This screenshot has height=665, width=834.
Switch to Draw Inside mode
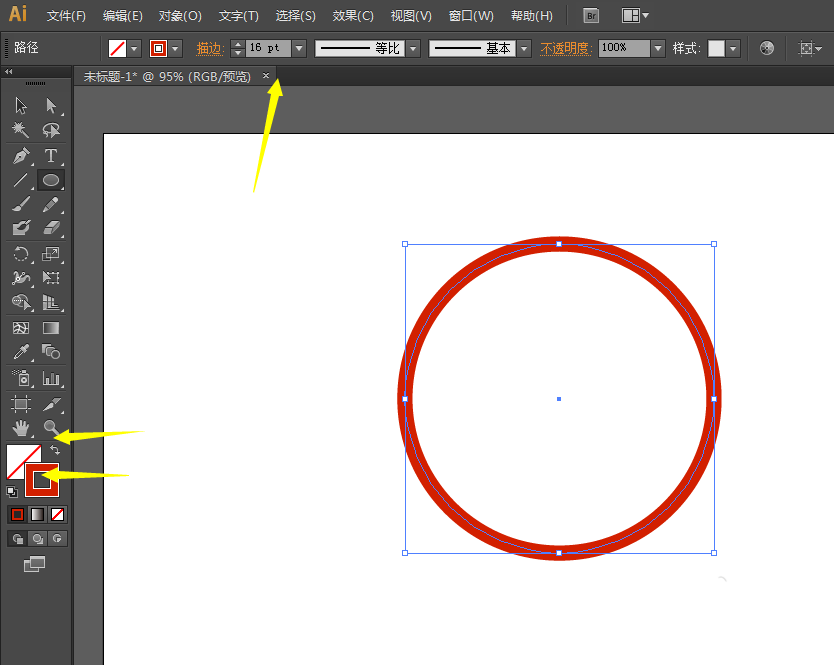click(x=57, y=539)
